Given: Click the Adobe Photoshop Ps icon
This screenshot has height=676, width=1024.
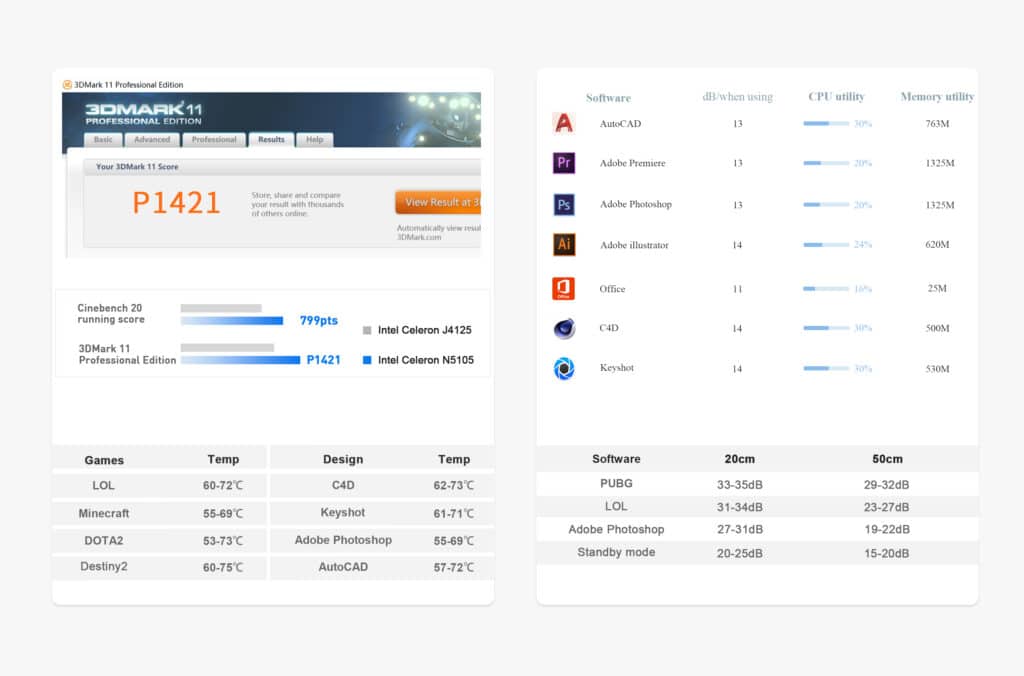Looking at the screenshot, I should tap(564, 204).
